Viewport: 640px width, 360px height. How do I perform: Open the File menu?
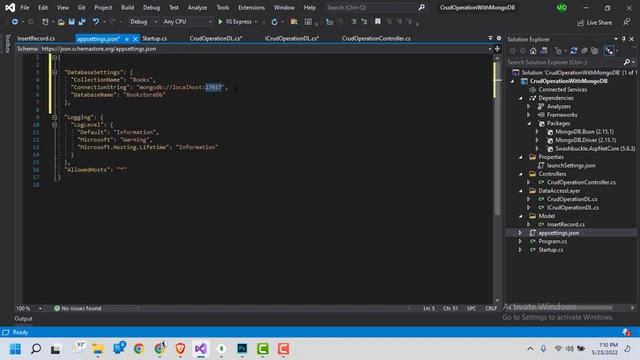click(x=25, y=7)
